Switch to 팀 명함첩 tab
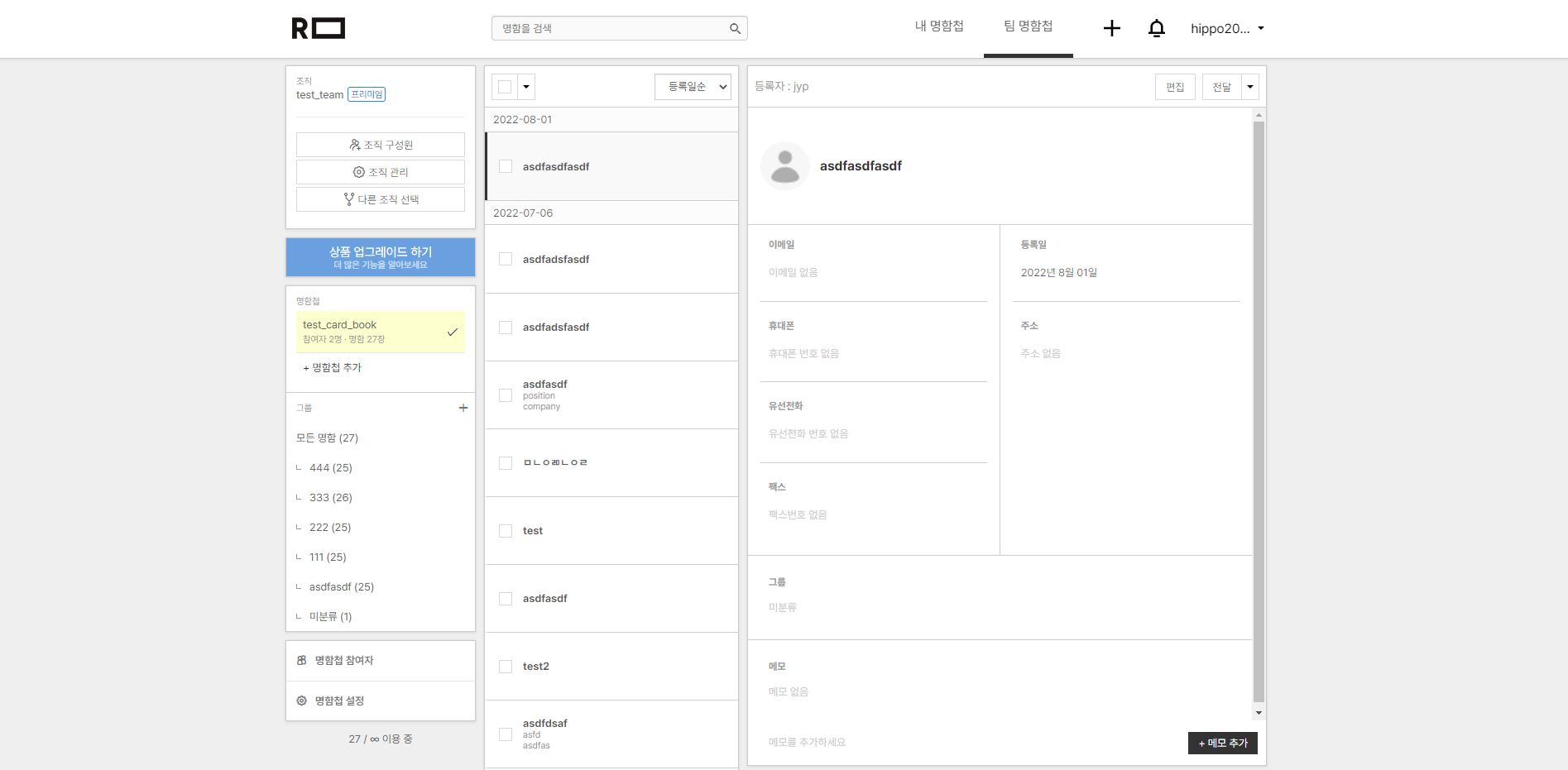Image resolution: width=1568 pixels, height=770 pixels. pyautogui.click(x=1029, y=26)
